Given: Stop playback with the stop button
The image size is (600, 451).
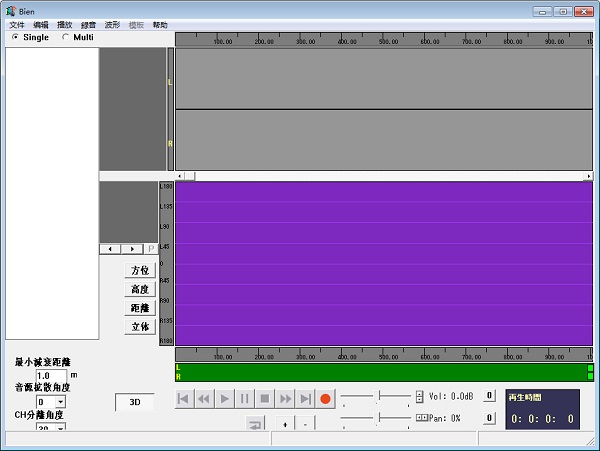Looking at the screenshot, I should [265, 399].
